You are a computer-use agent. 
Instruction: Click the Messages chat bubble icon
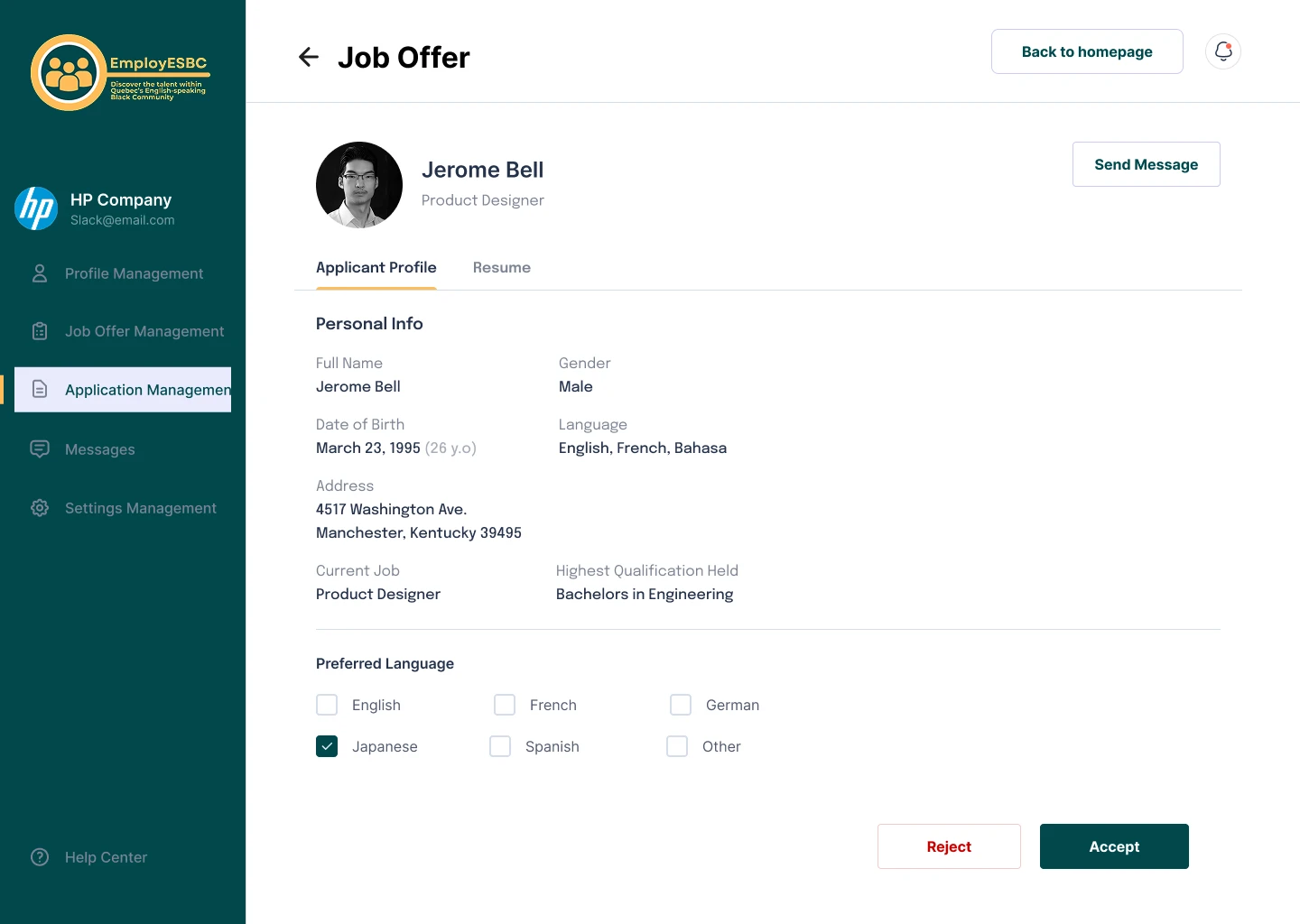coord(40,449)
